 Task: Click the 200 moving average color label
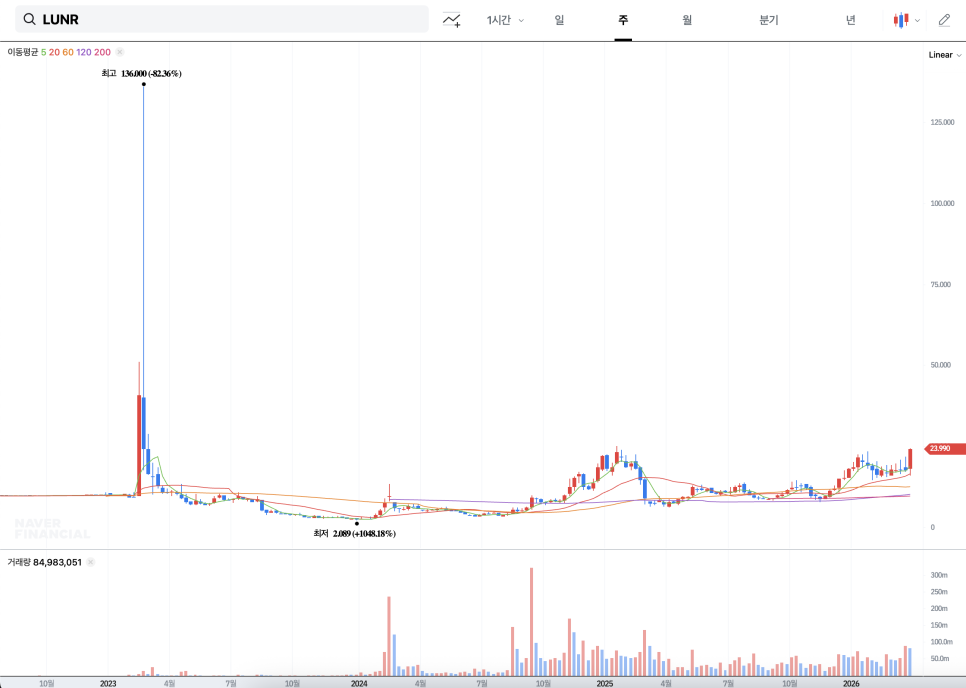tap(102, 51)
